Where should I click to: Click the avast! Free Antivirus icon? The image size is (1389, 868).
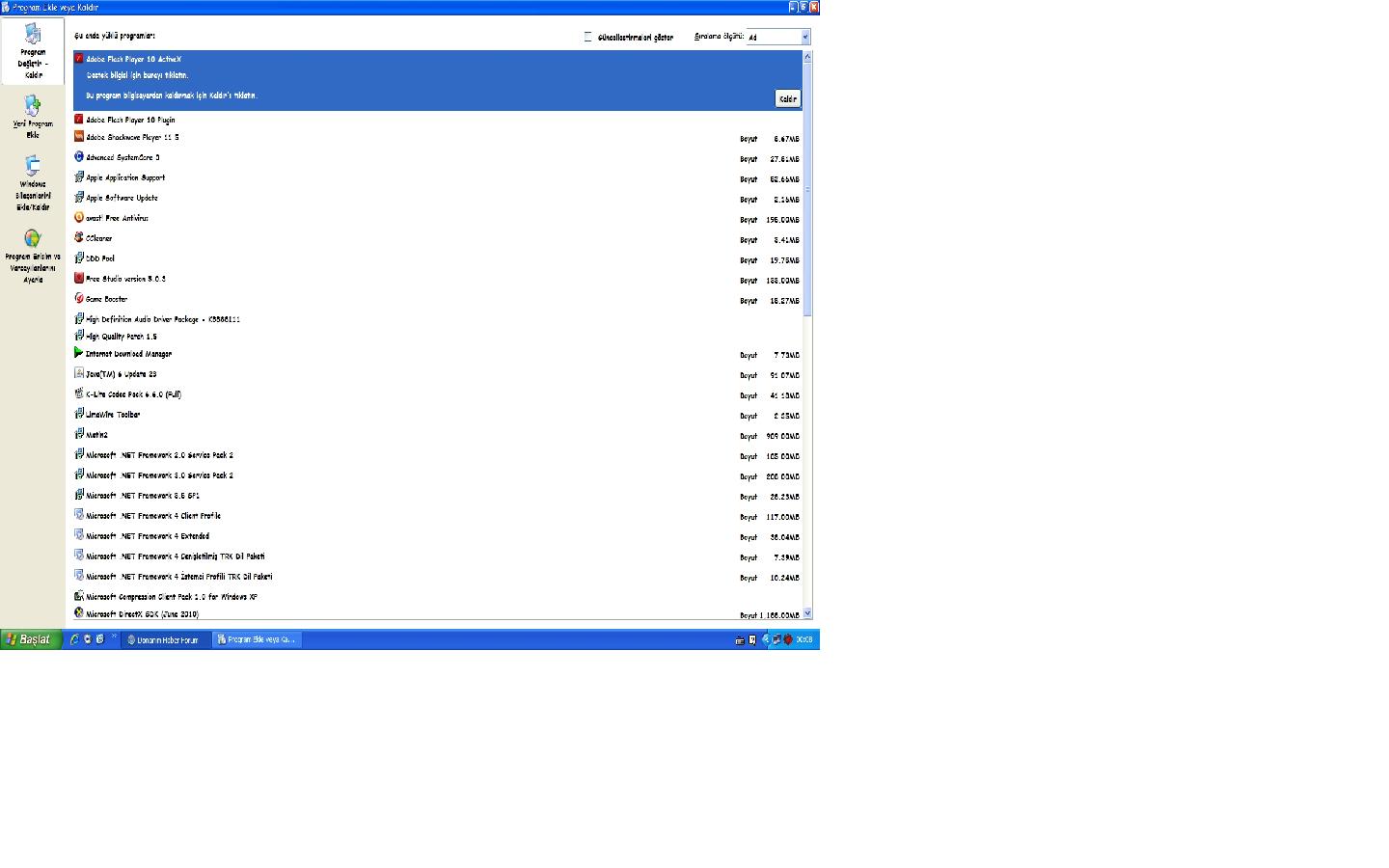[x=79, y=218]
